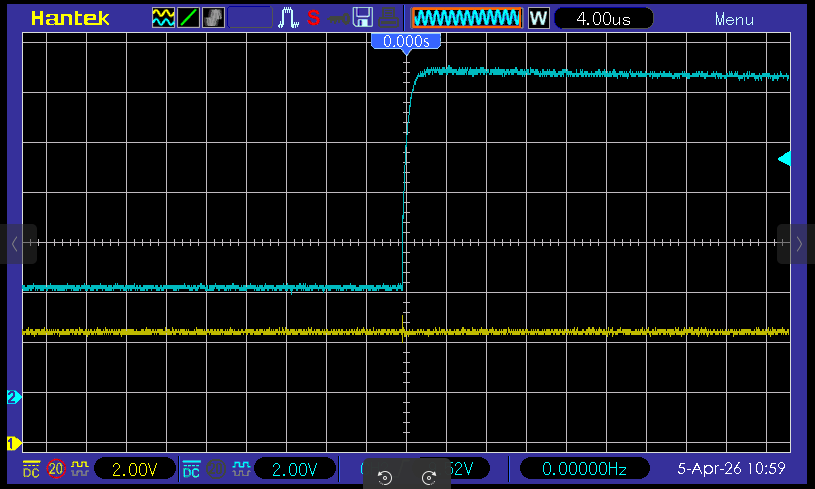Toggle the W window zoom indicator

tap(538, 18)
